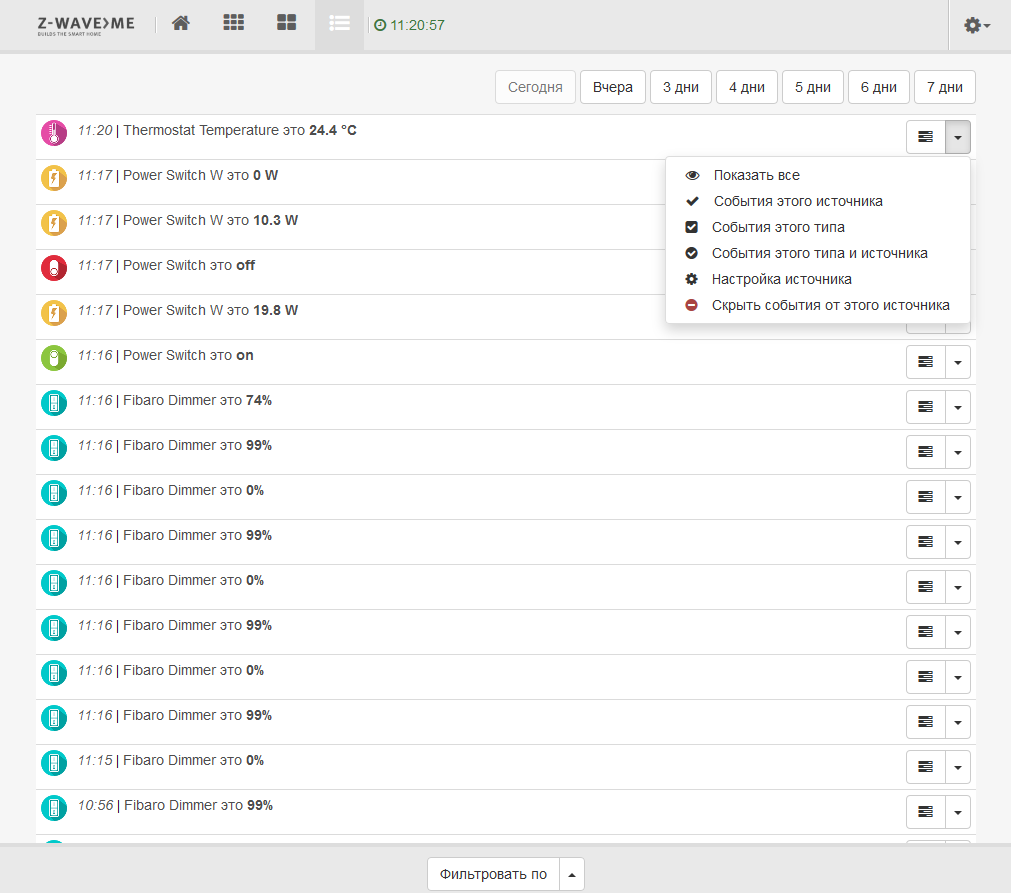The height and width of the screenshot is (893, 1011).
Task: Expand dropdown arrow on Power Switch on row
Action: 958,362
